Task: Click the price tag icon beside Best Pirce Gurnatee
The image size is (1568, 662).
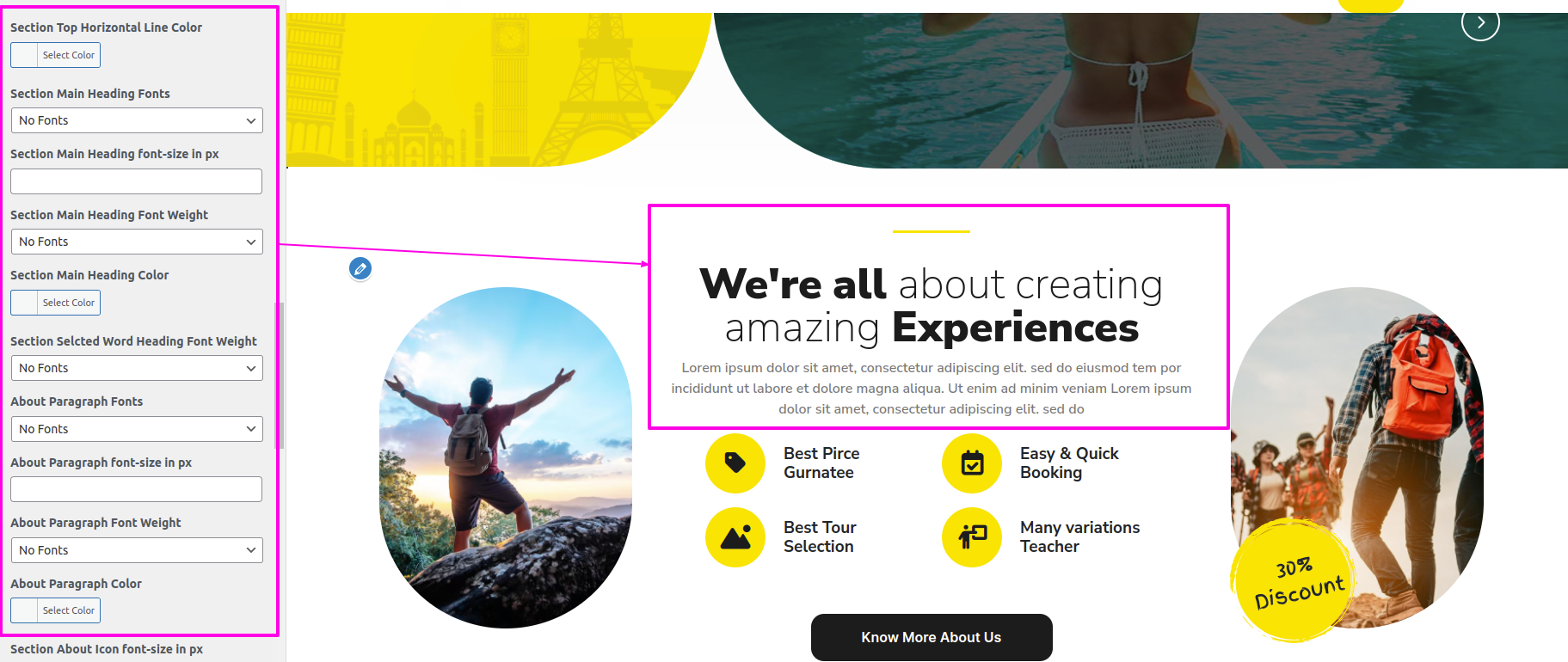Action: click(735, 463)
